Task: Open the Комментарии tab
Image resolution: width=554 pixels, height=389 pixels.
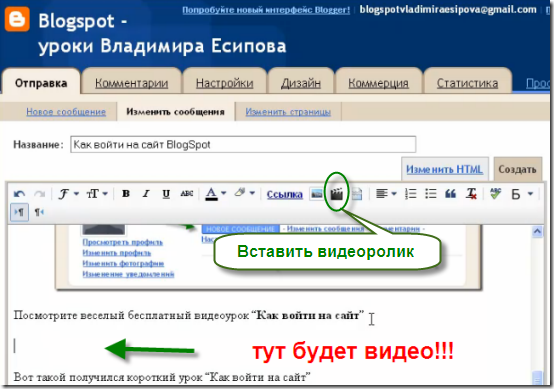Action: (131, 83)
